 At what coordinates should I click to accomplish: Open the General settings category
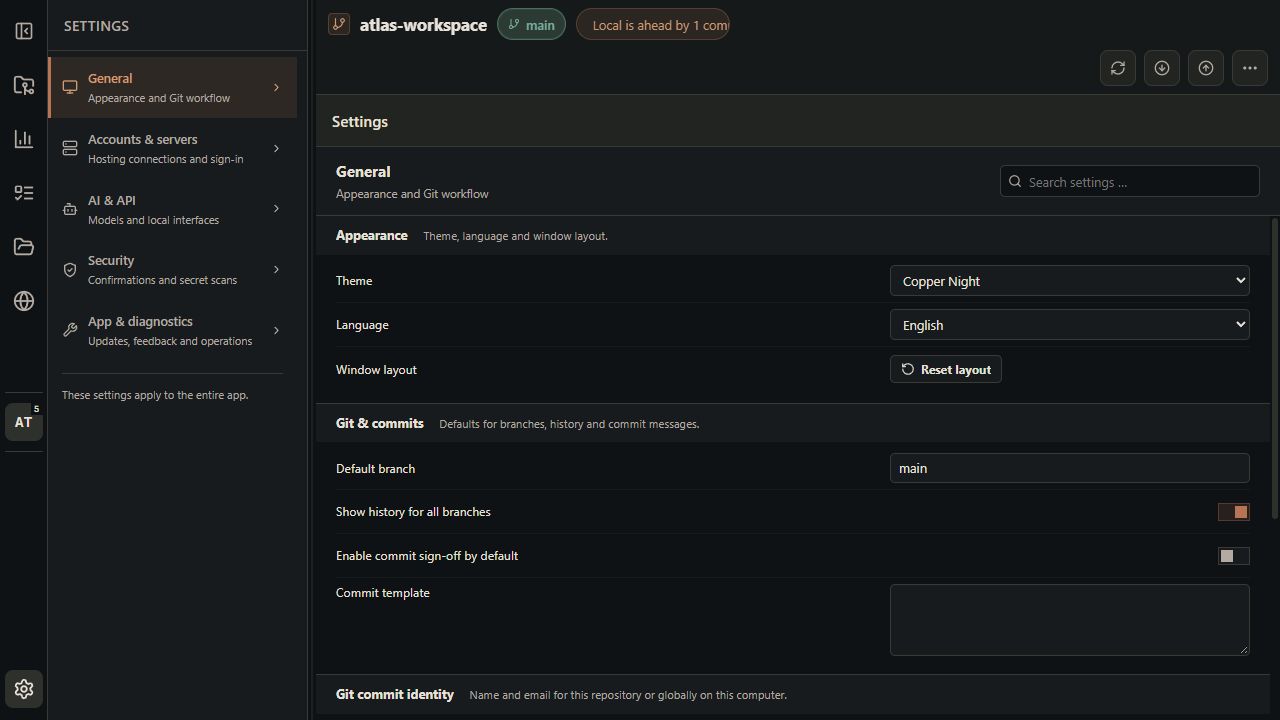pos(173,88)
